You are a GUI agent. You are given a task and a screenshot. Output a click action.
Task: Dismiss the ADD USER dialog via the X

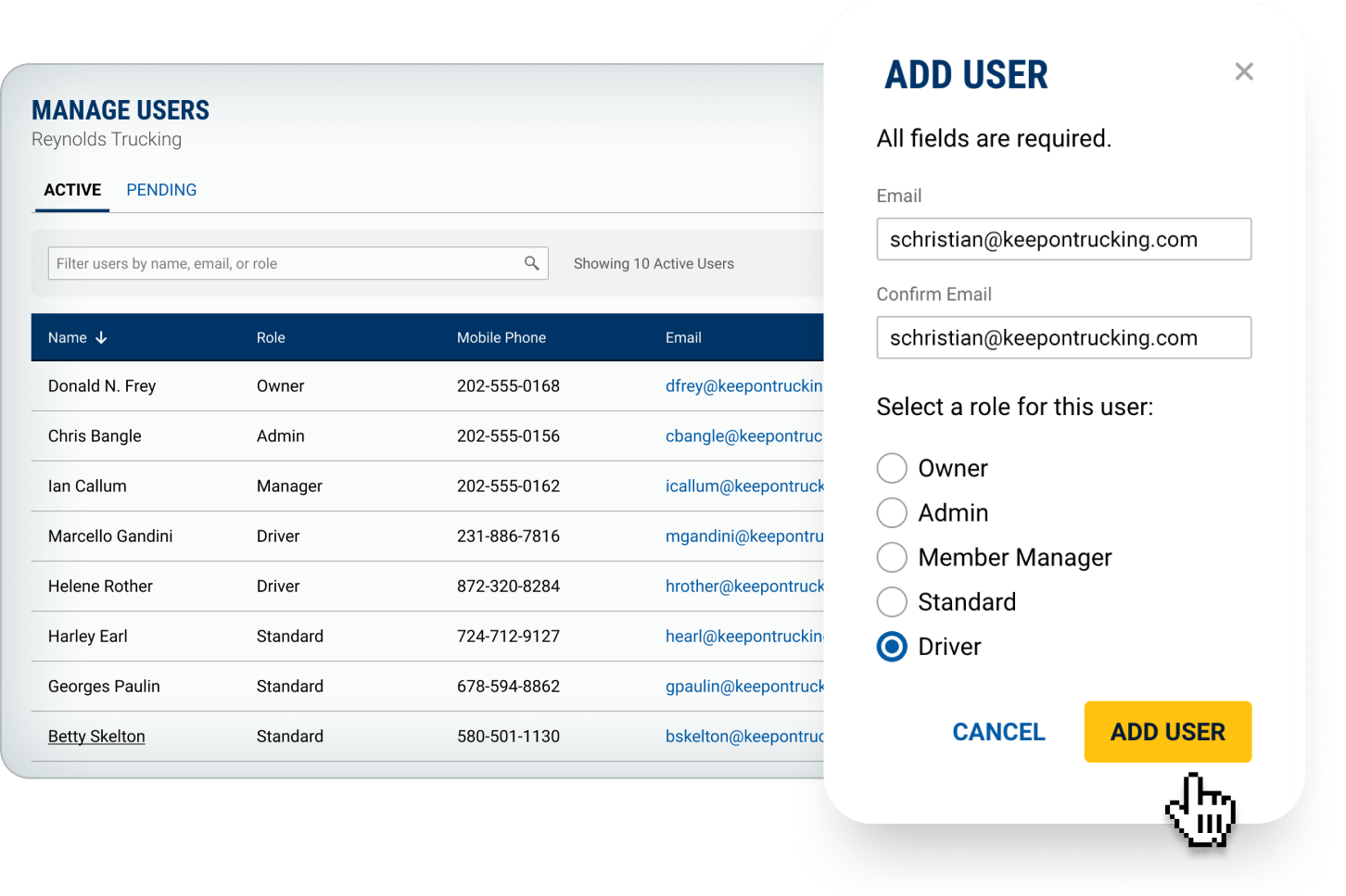(1243, 71)
